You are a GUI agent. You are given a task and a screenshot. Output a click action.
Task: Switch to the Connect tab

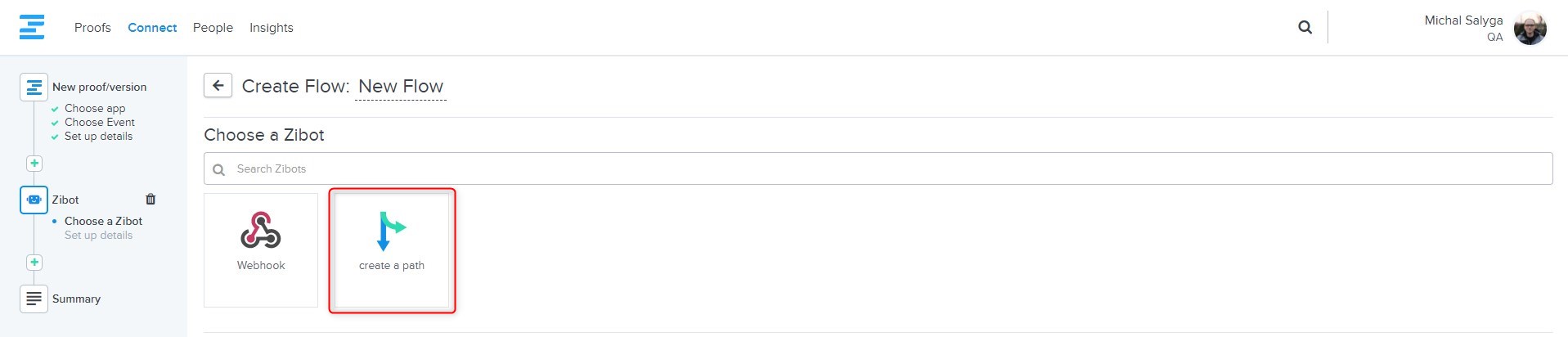tap(152, 28)
